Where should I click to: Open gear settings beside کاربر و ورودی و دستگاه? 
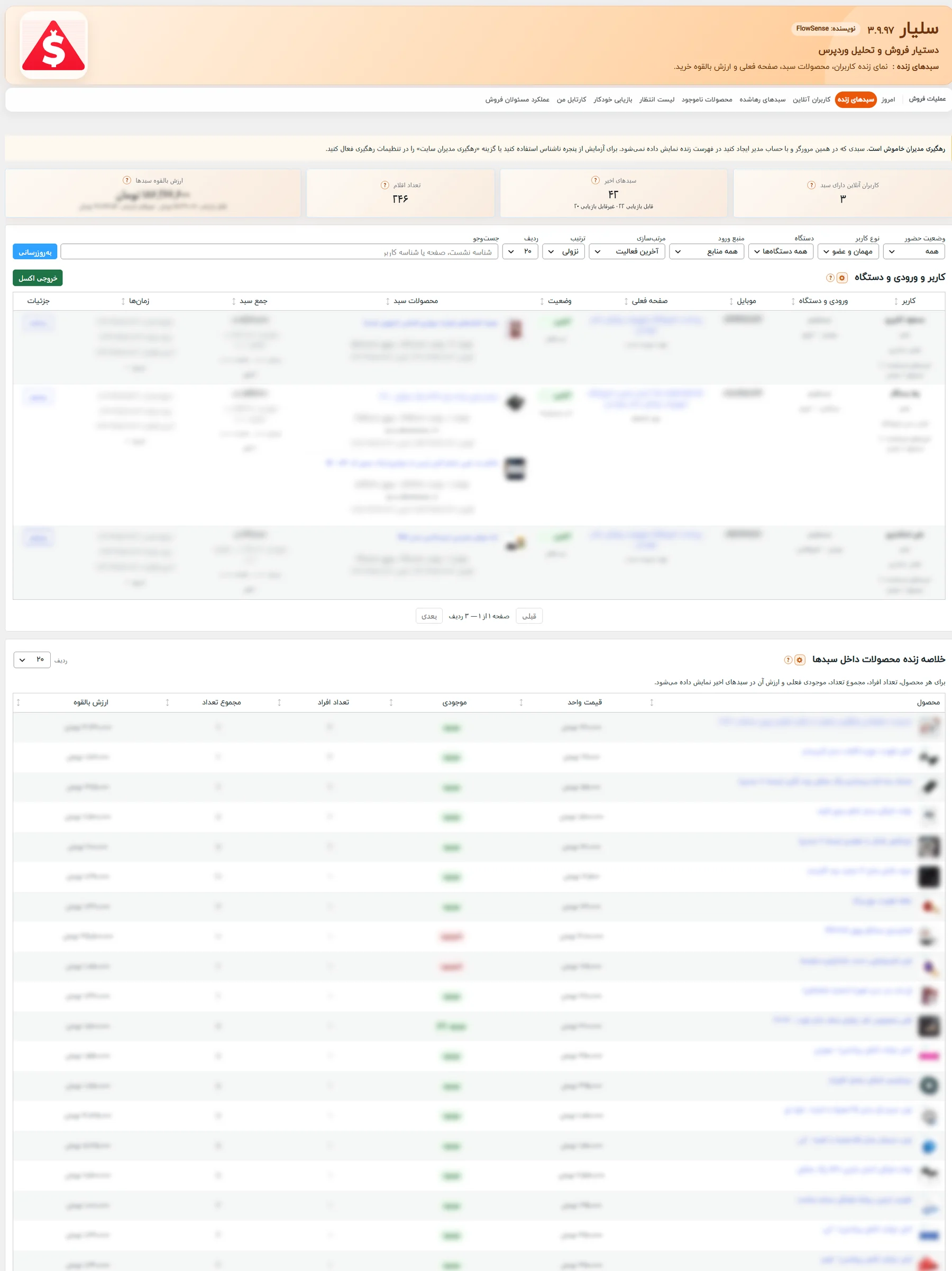(841, 278)
